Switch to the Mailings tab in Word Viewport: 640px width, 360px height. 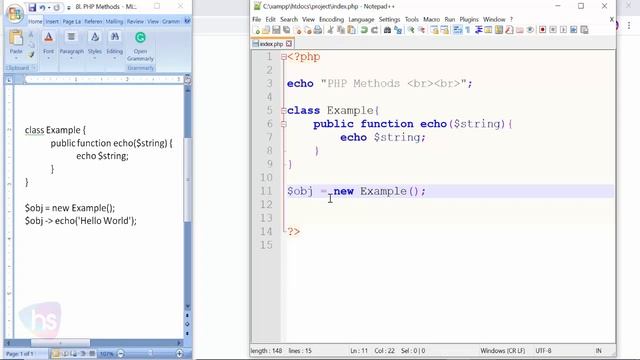click(x=114, y=22)
